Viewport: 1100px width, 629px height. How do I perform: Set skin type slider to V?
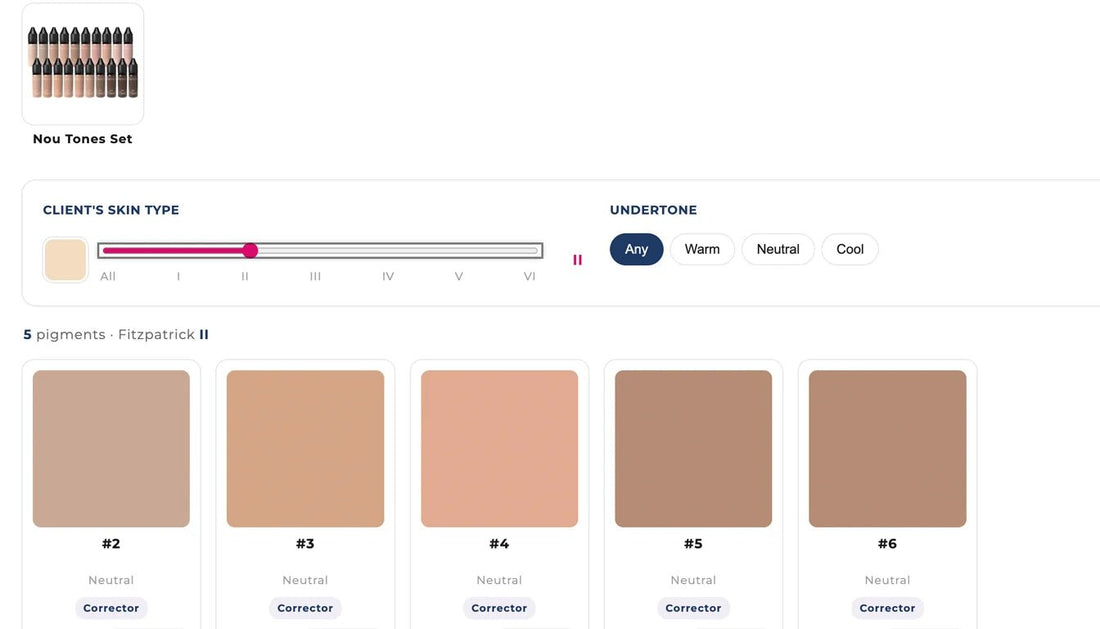tap(459, 276)
